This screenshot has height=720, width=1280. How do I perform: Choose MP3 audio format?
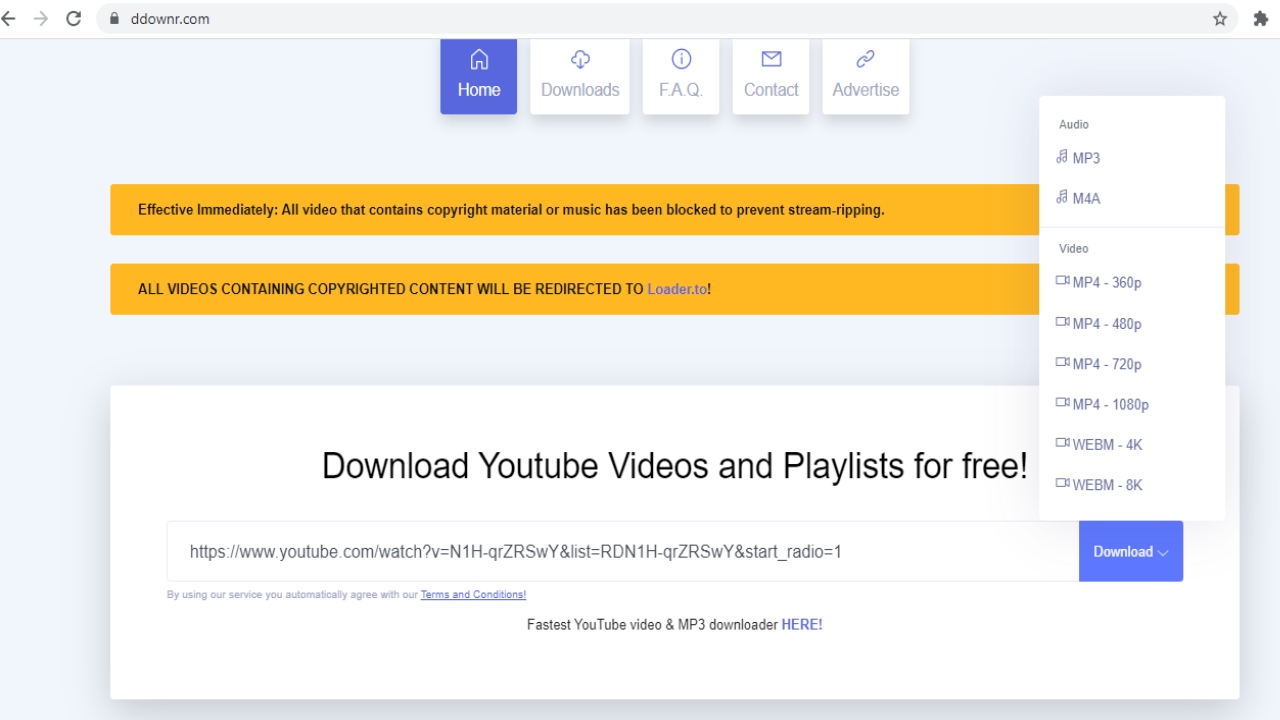1132,158
